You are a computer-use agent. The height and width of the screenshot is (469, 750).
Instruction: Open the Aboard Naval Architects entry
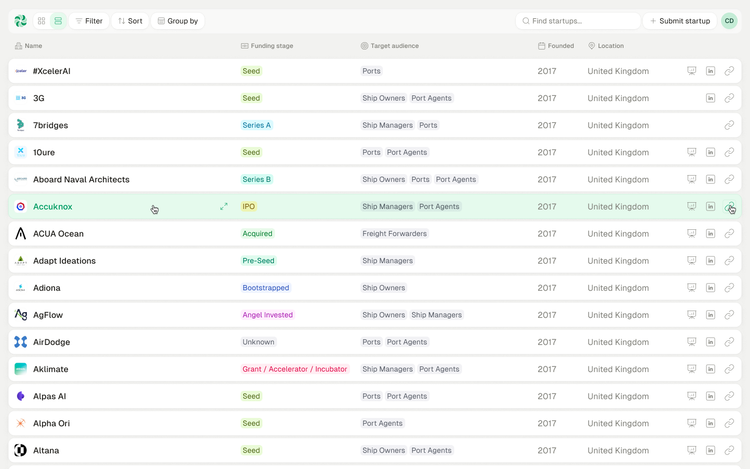(x=81, y=179)
